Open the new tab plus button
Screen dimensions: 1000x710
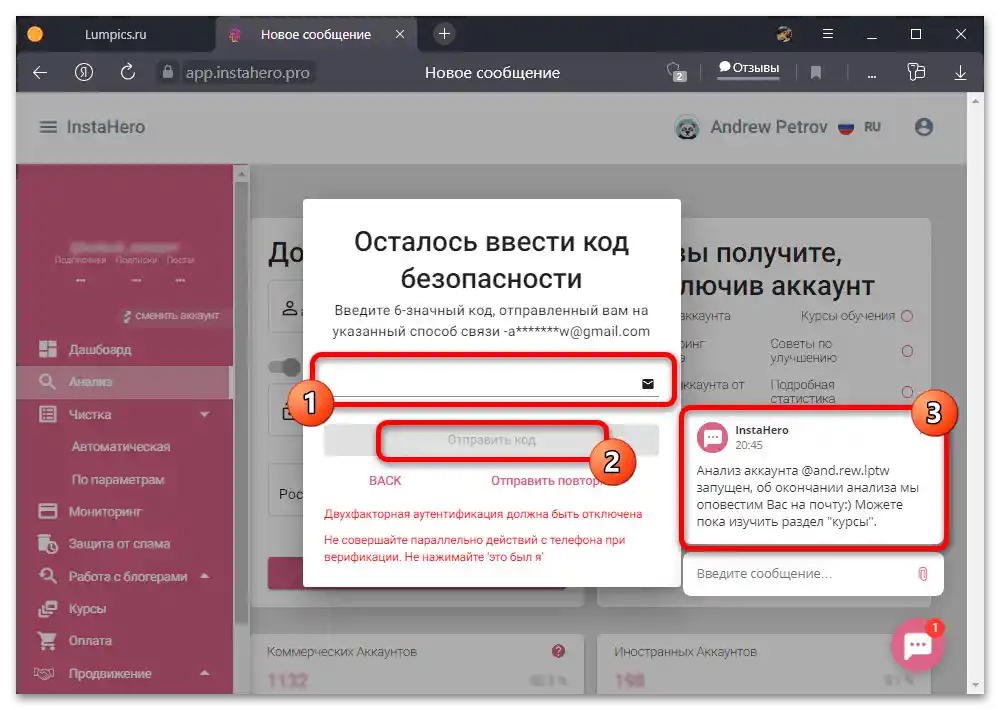pos(445,34)
